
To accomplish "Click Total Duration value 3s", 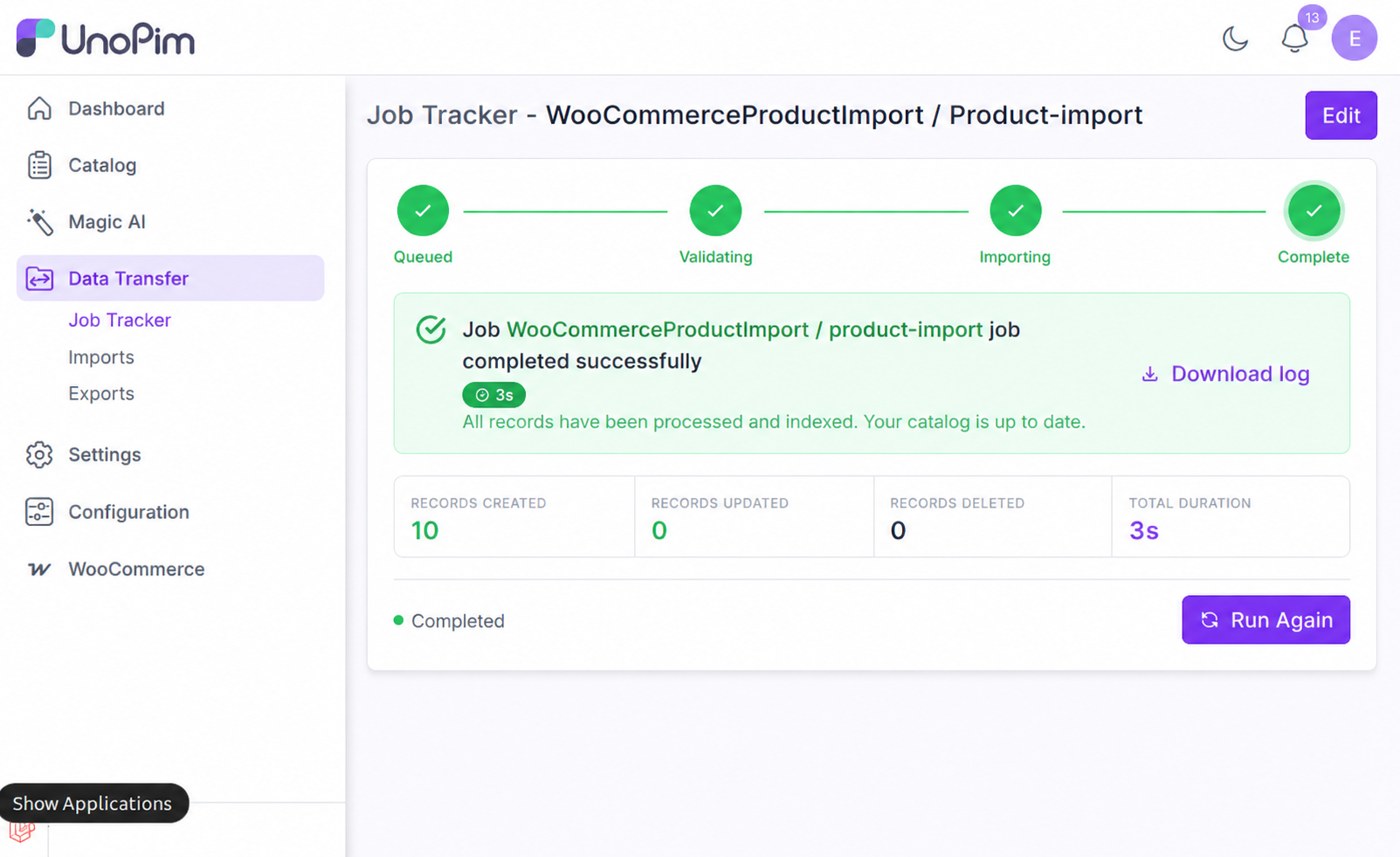I will 1143,530.
